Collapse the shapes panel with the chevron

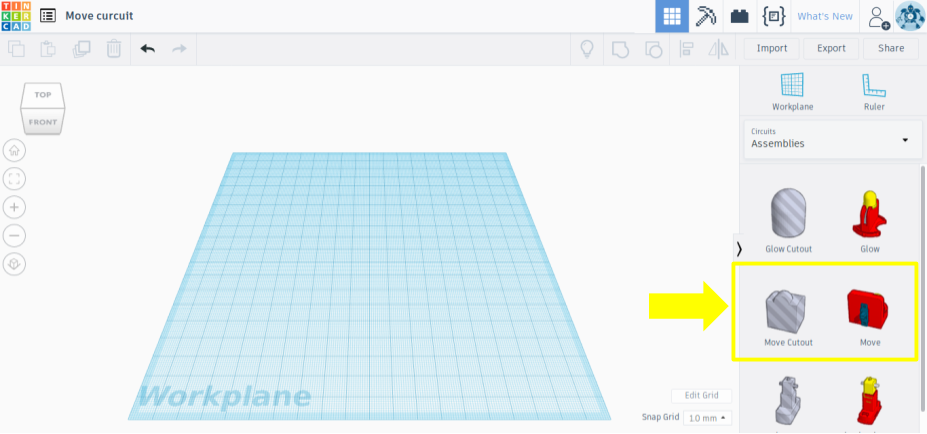coord(738,248)
